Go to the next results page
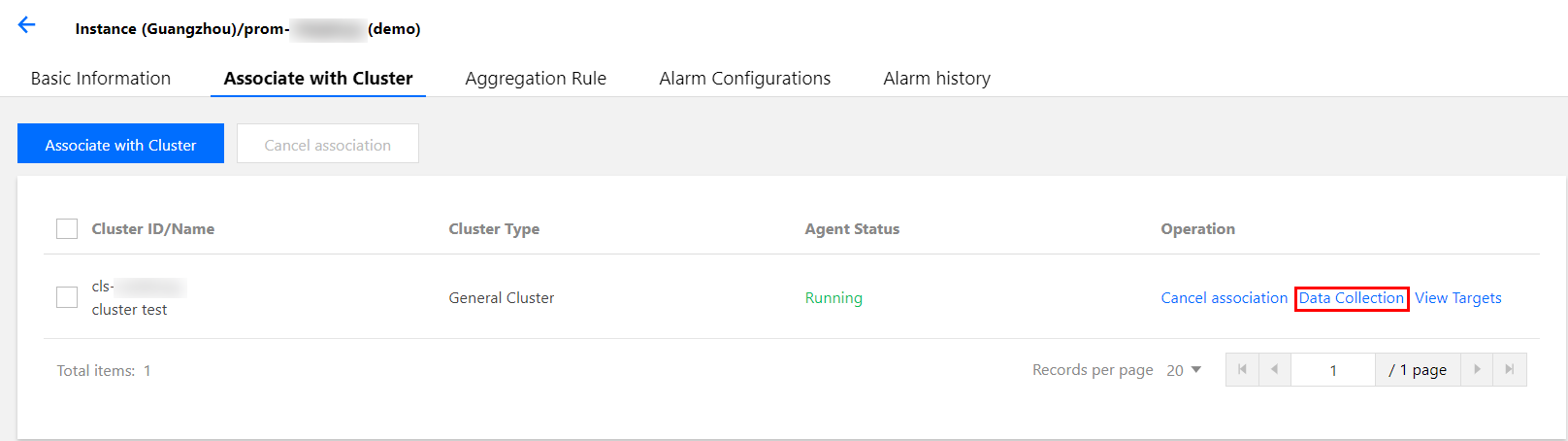 point(1477,370)
